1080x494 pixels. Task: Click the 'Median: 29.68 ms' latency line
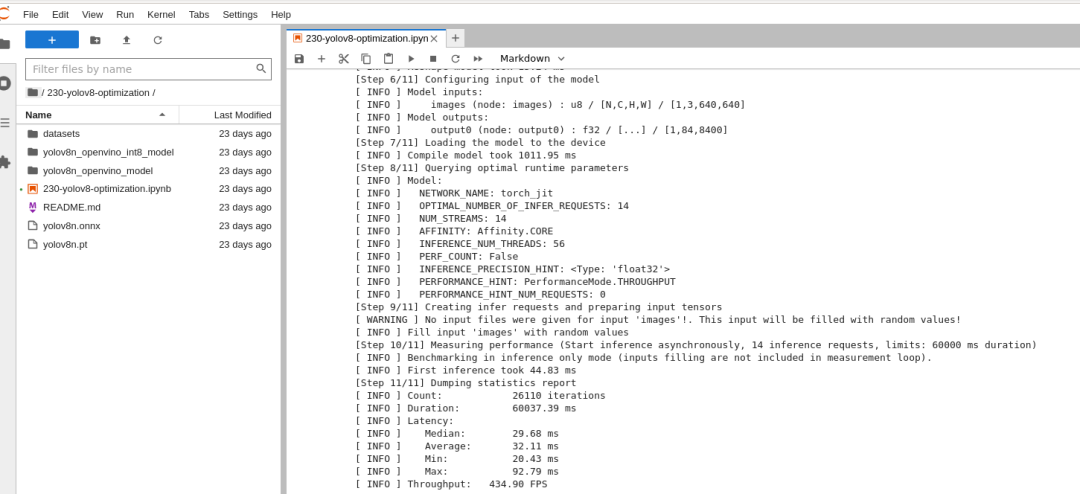click(x=457, y=433)
